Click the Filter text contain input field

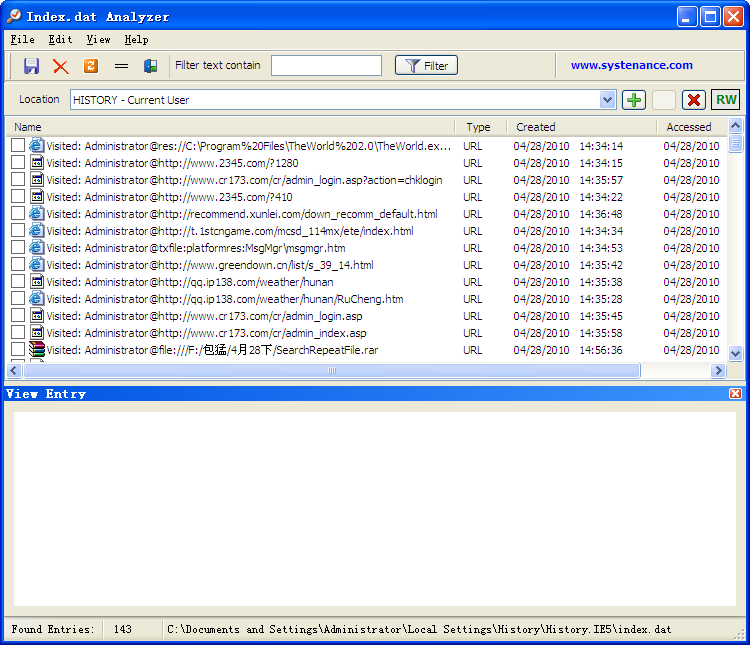(x=326, y=66)
